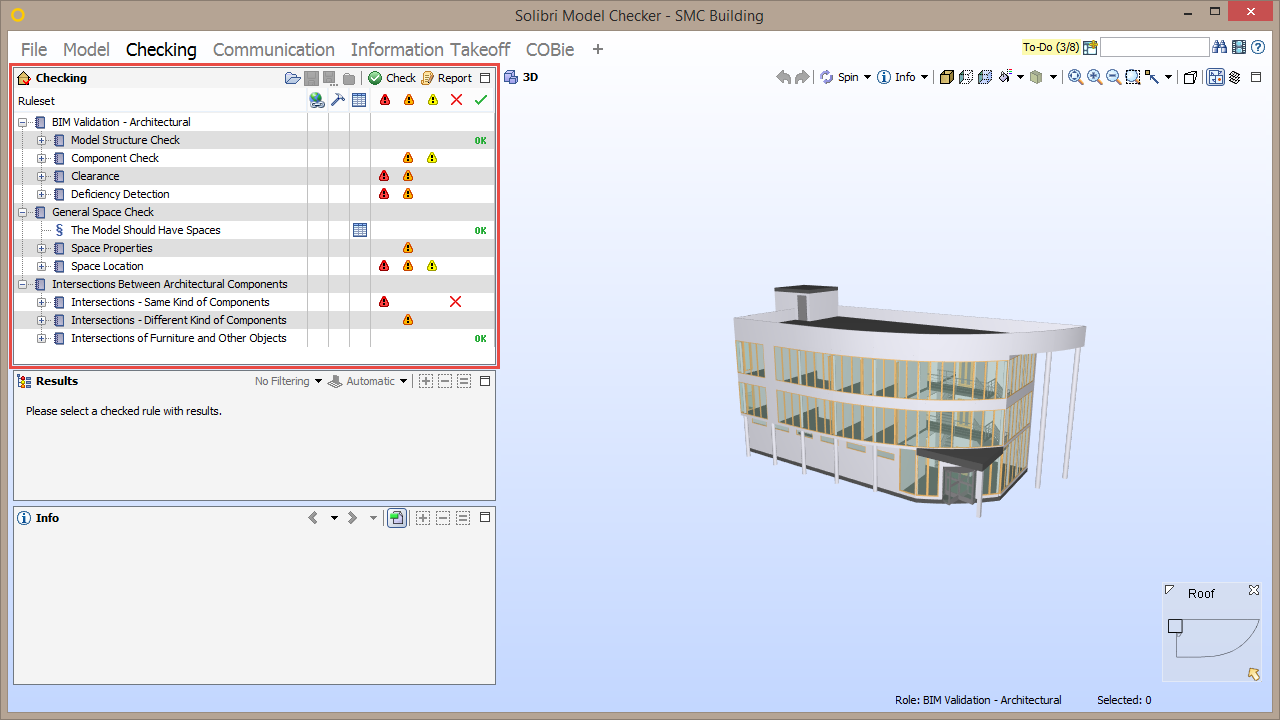Collapse the General Space Check section
1280x720 pixels.
point(22,212)
